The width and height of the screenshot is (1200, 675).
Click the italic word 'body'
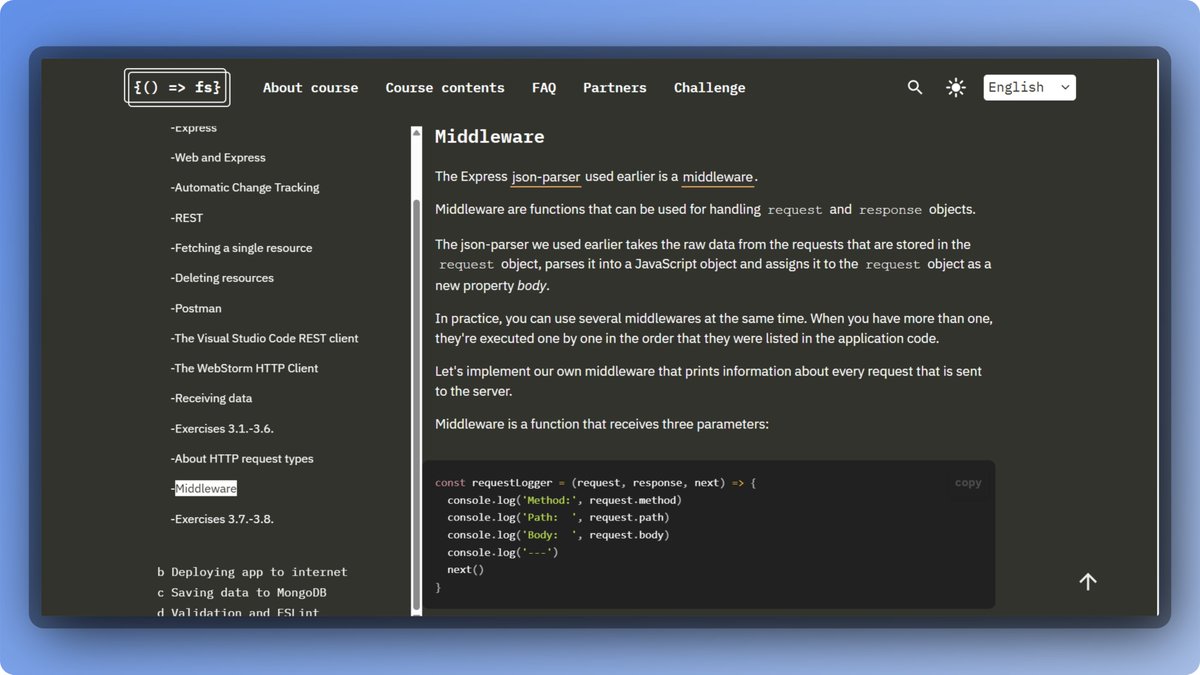(x=532, y=286)
